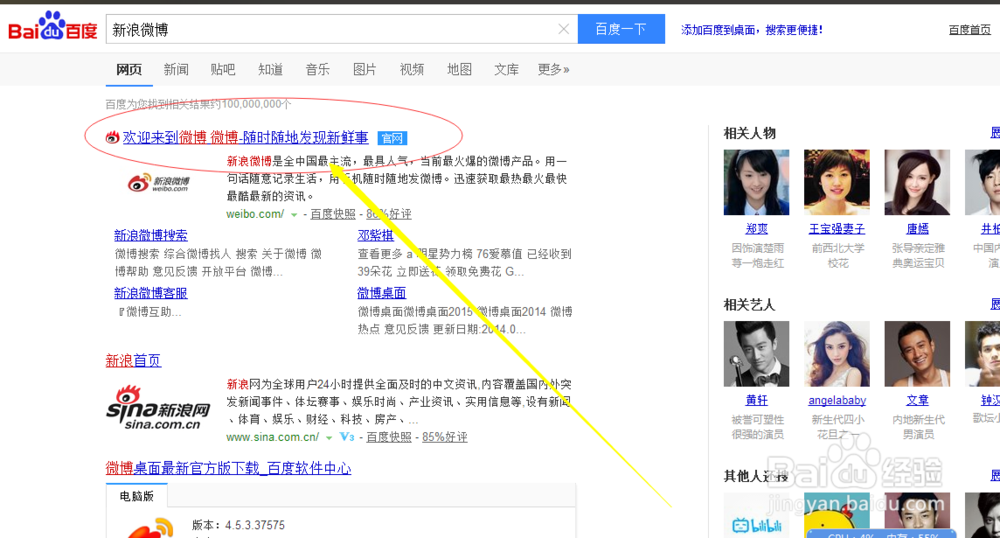The image size is (1000, 538).
Task: Open 微博桌面最新官方版下载_百度软件中心 result
Action: click(228, 469)
